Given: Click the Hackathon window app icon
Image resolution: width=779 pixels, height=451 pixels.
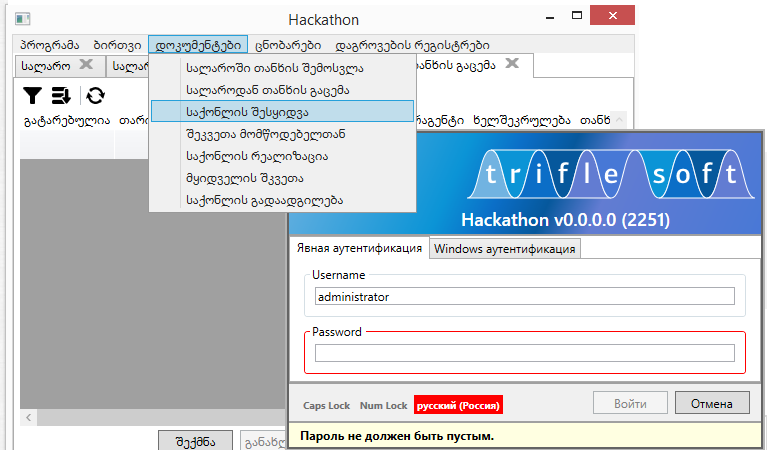Looking at the screenshot, I should [22, 19].
